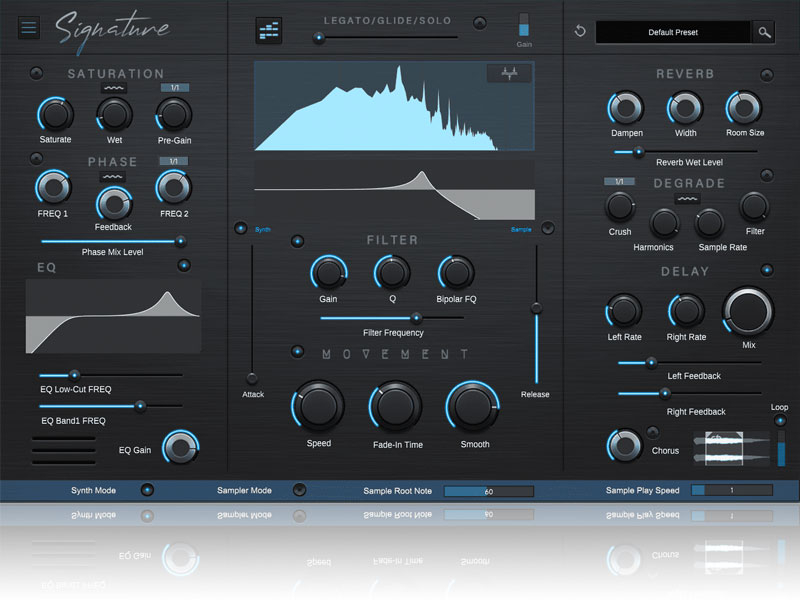Image resolution: width=800 pixels, height=603 pixels.
Task: Click the preset search magnifier icon
Action: (x=764, y=32)
